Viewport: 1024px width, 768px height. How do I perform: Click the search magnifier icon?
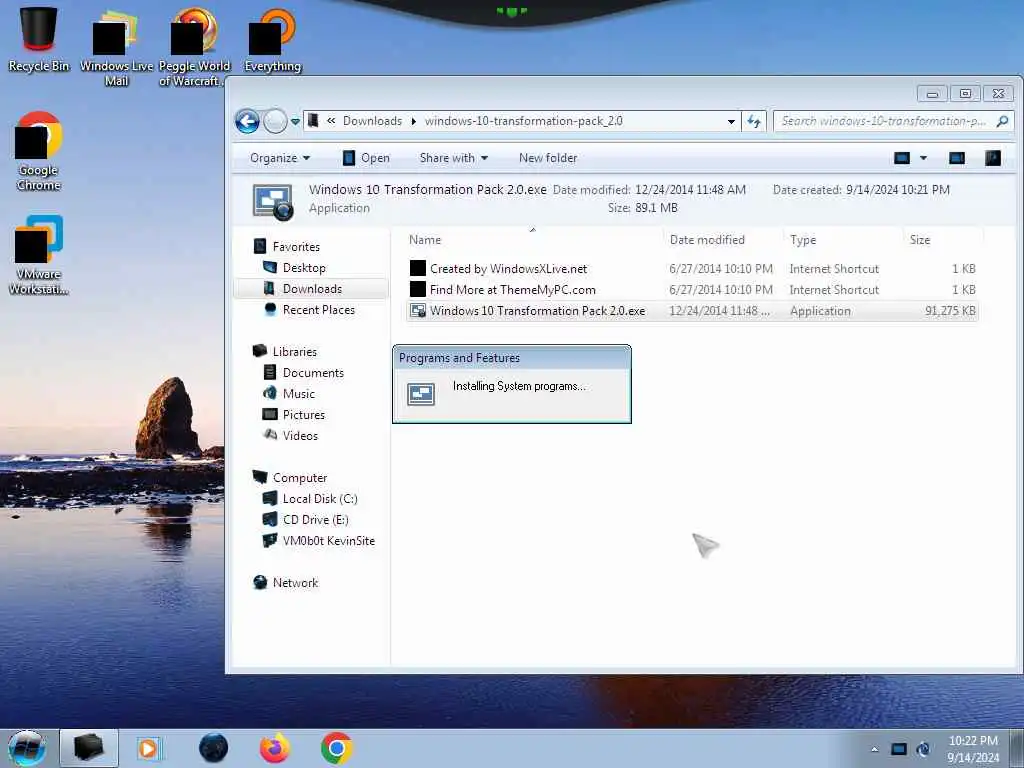tap(1002, 121)
